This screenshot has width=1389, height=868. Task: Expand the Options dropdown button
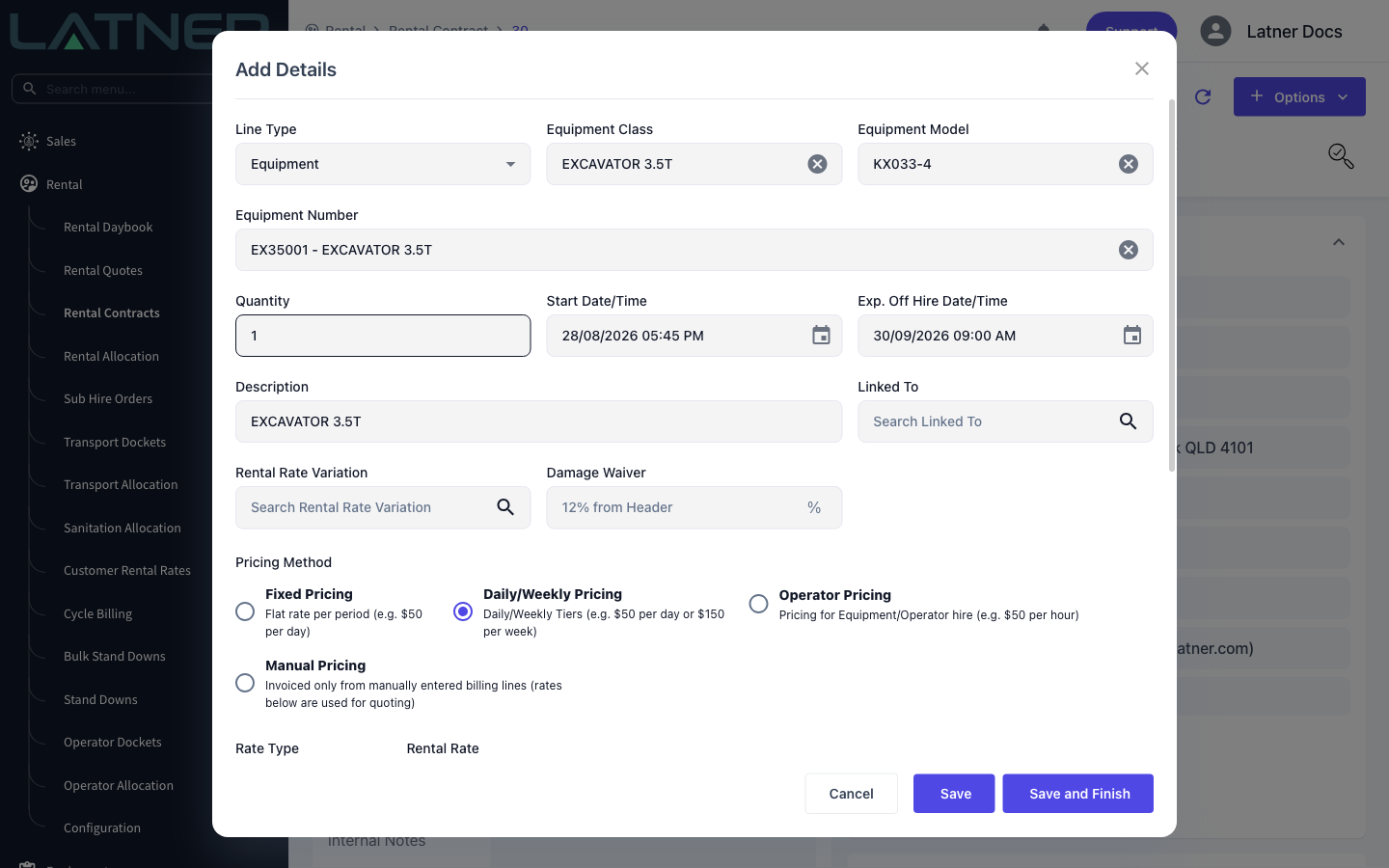1299,96
